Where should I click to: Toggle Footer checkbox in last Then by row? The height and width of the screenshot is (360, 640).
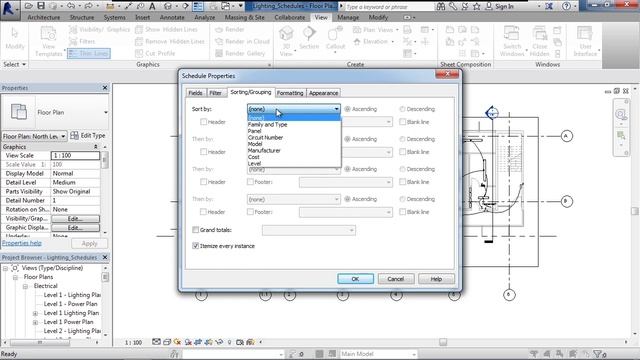(x=250, y=212)
